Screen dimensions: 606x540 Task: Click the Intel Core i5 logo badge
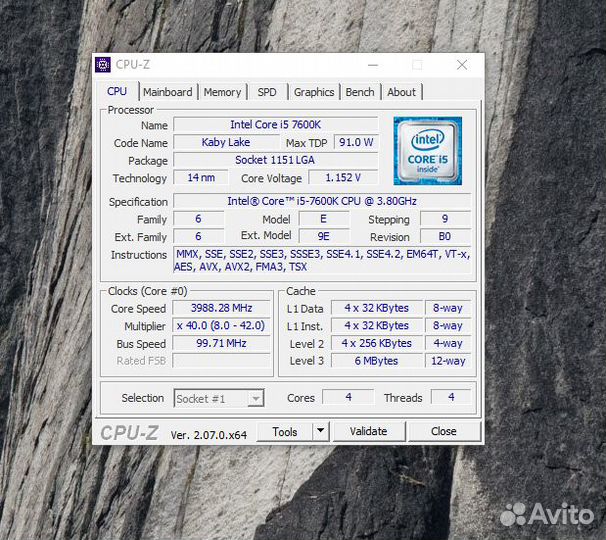(x=427, y=151)
